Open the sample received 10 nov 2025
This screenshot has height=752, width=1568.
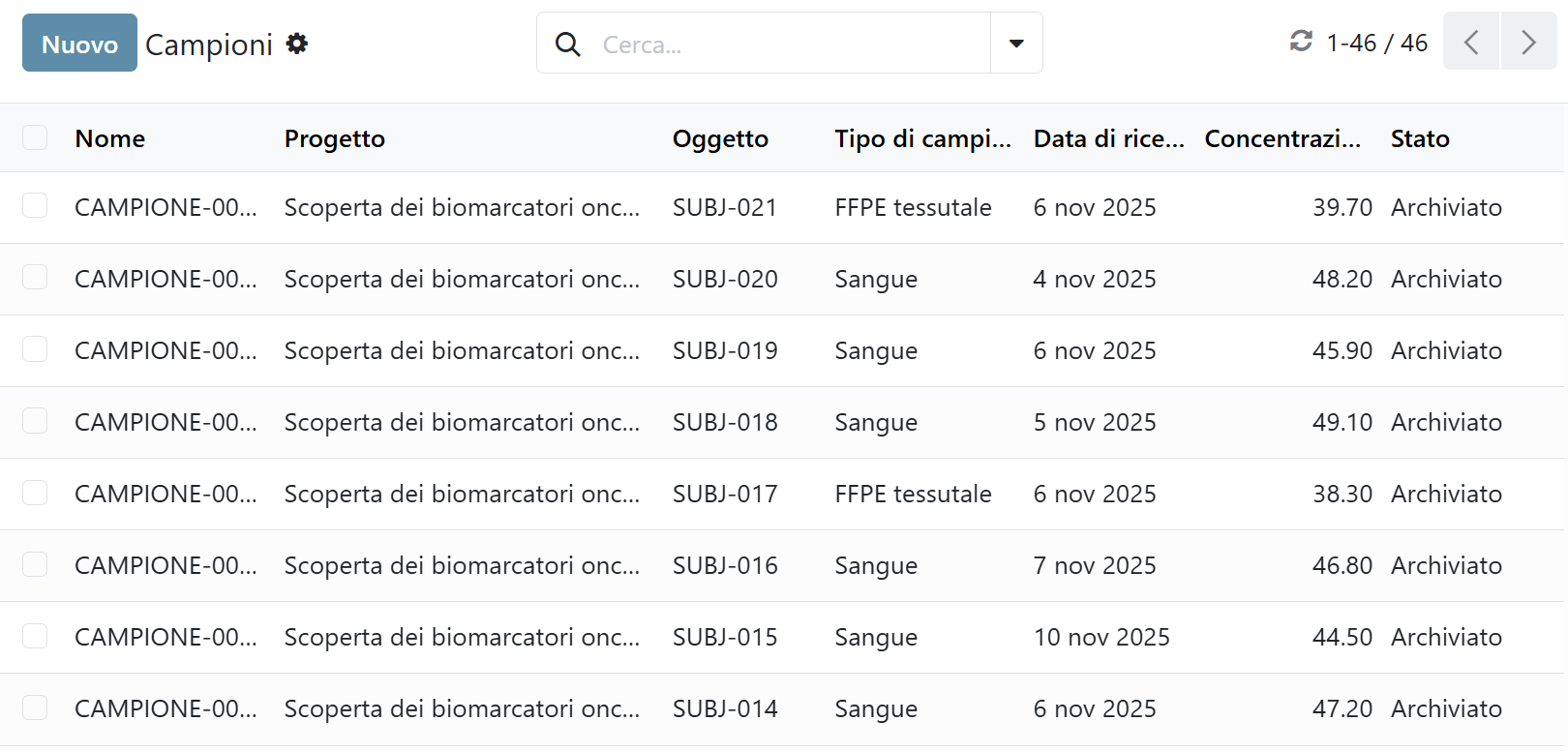(x=782, y=637)
